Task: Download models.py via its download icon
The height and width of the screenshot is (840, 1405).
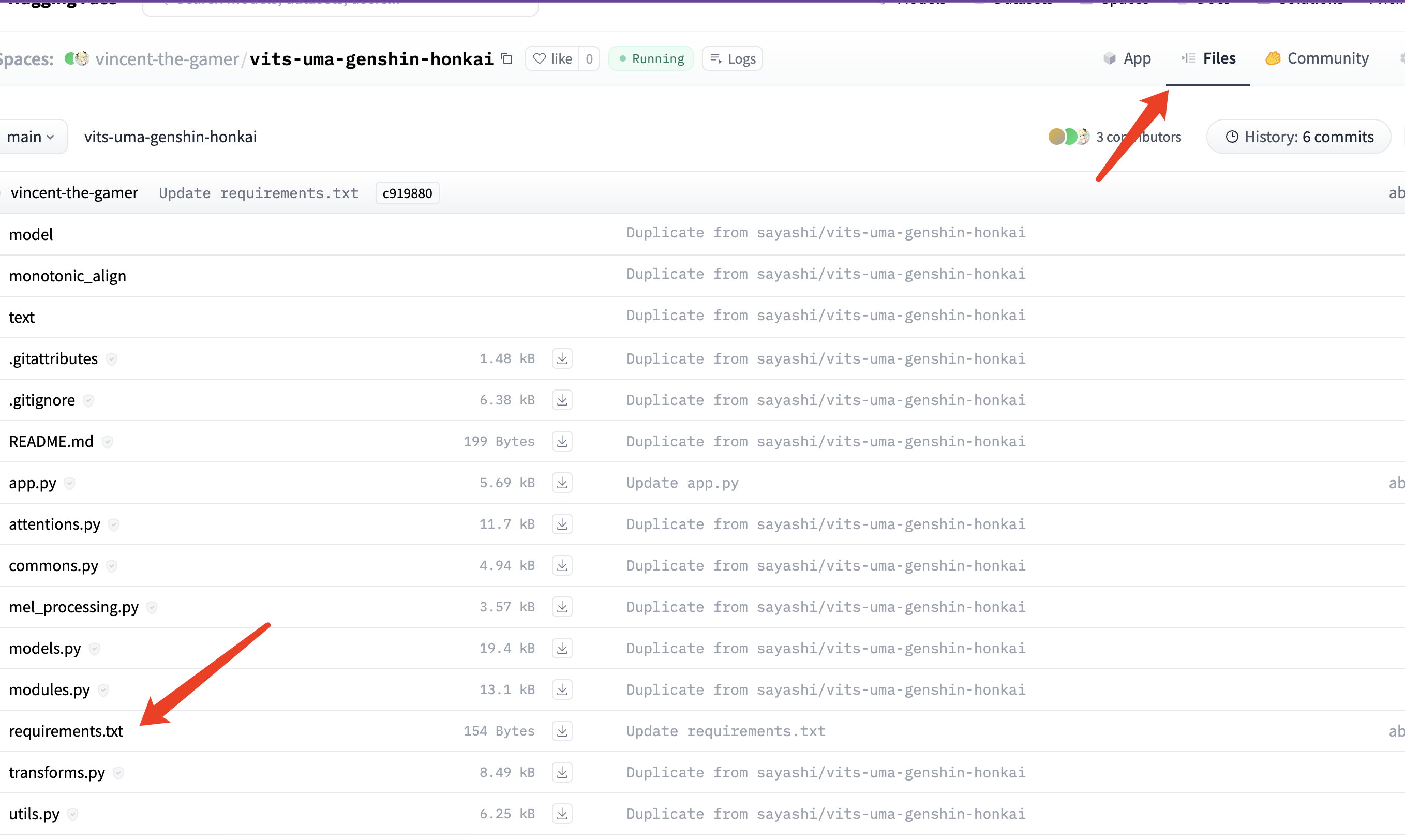Action: 562,648
